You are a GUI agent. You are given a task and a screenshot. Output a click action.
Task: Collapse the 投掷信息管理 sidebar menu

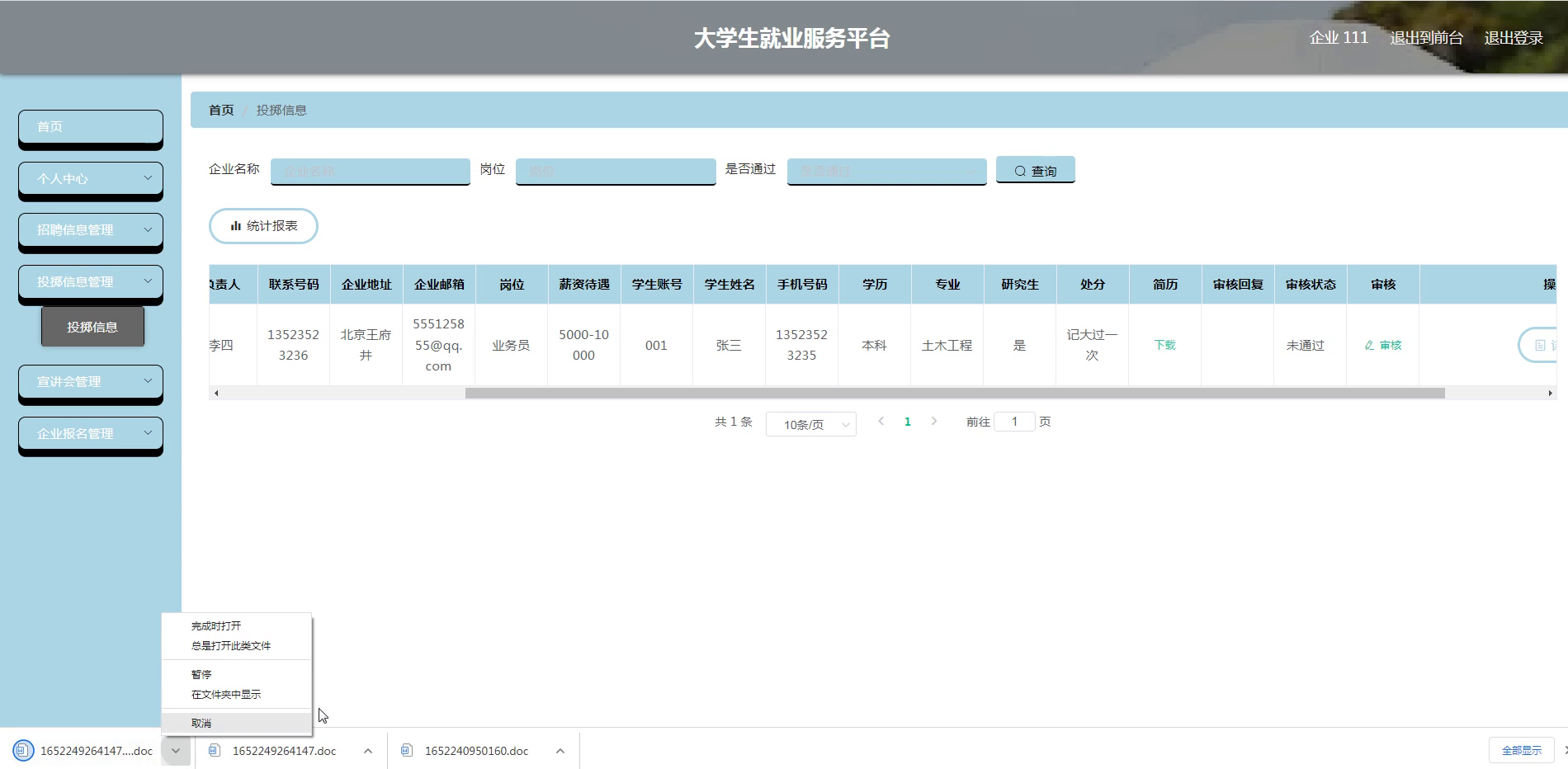tap(91, 281)
